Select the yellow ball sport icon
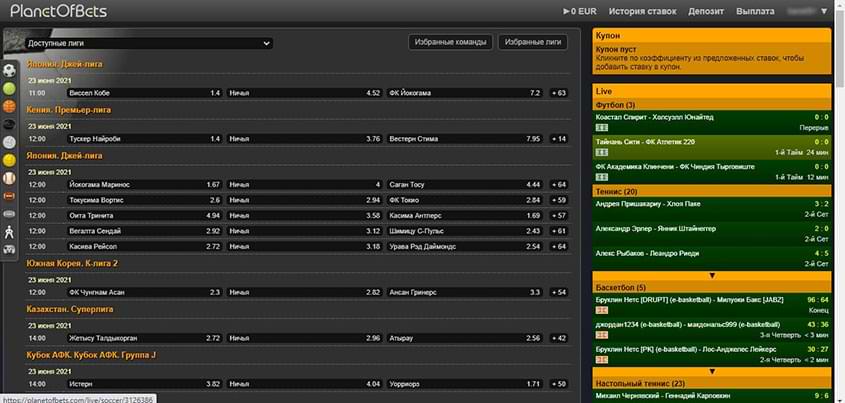The height and width of the screenshot is (403, 845). tap(9, 160)
